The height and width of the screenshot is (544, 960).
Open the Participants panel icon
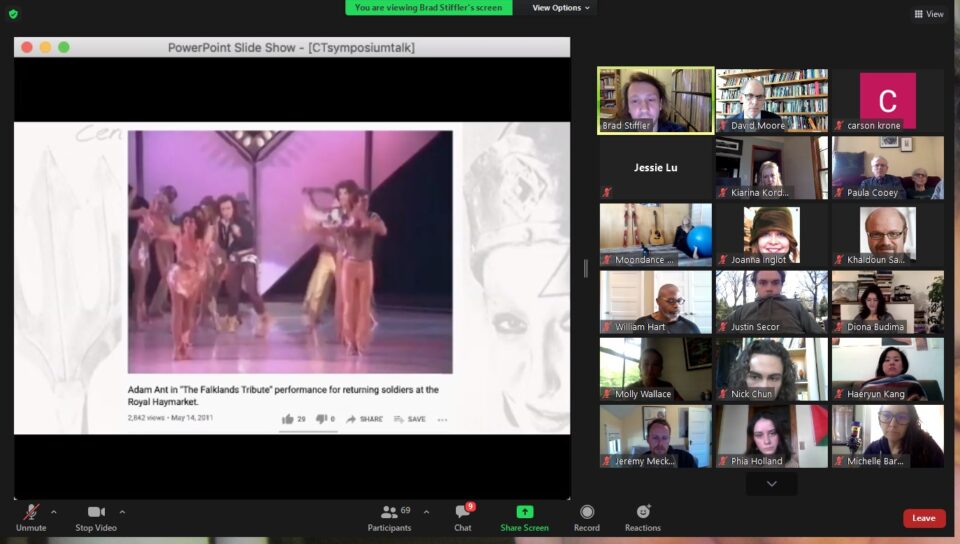pyautogui.click(x=388, y=512)
